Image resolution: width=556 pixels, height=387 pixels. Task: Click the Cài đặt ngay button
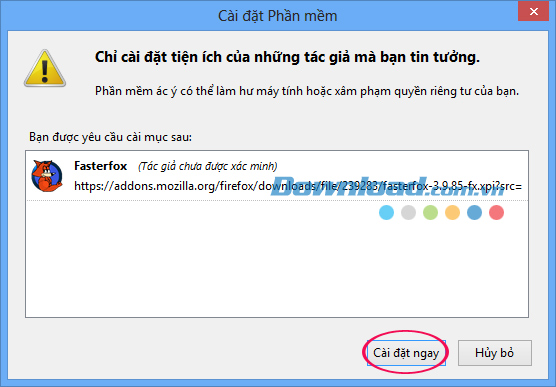coord(406,353)
